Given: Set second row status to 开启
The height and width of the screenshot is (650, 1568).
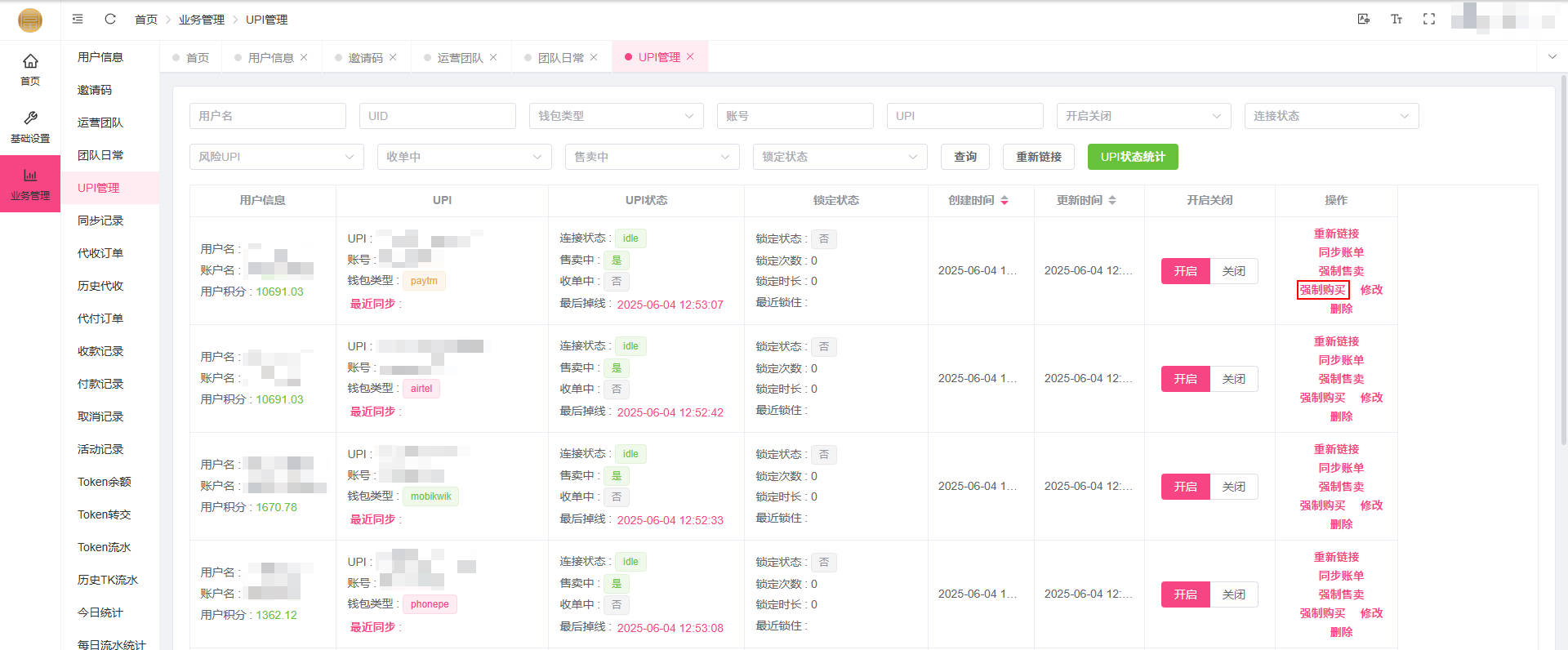Looking at the screenshot, I should [x=1185, y=379].
